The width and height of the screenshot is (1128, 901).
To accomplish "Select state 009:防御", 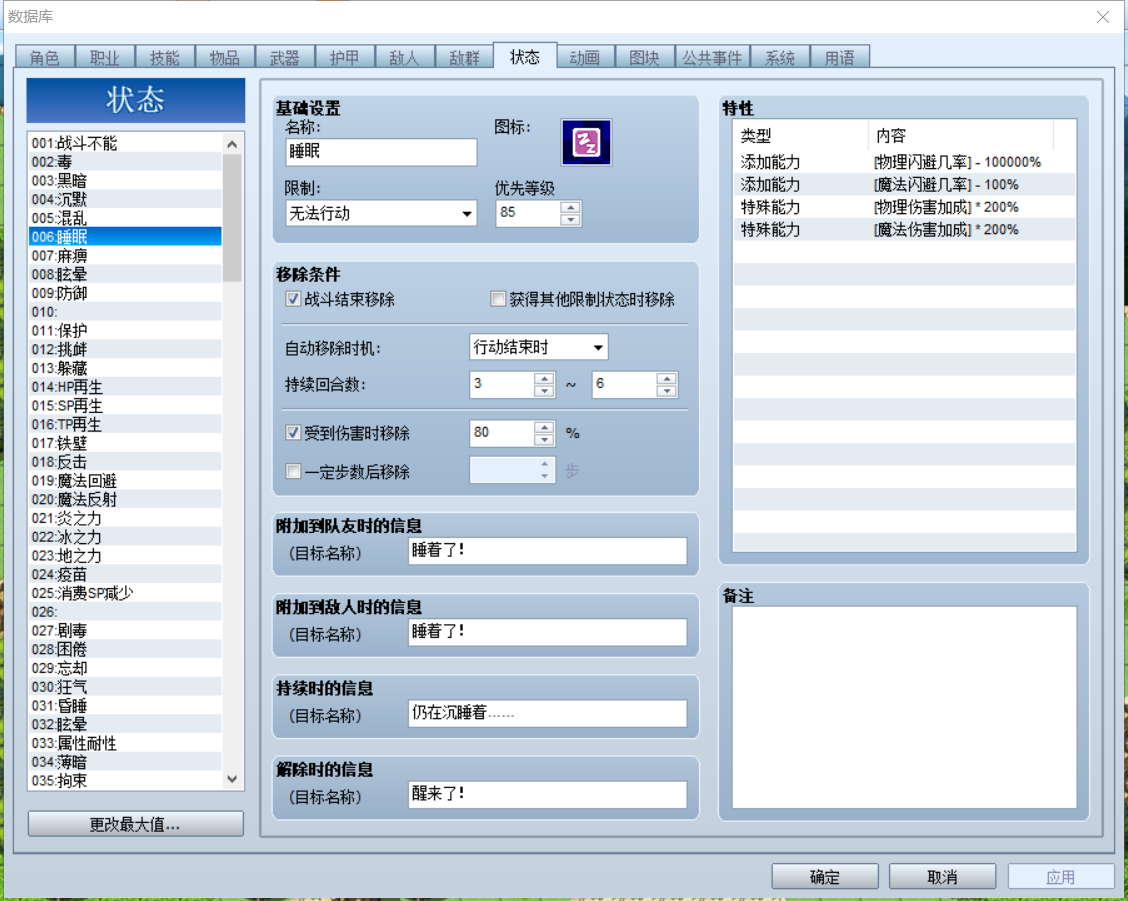I will coord(125,293).
